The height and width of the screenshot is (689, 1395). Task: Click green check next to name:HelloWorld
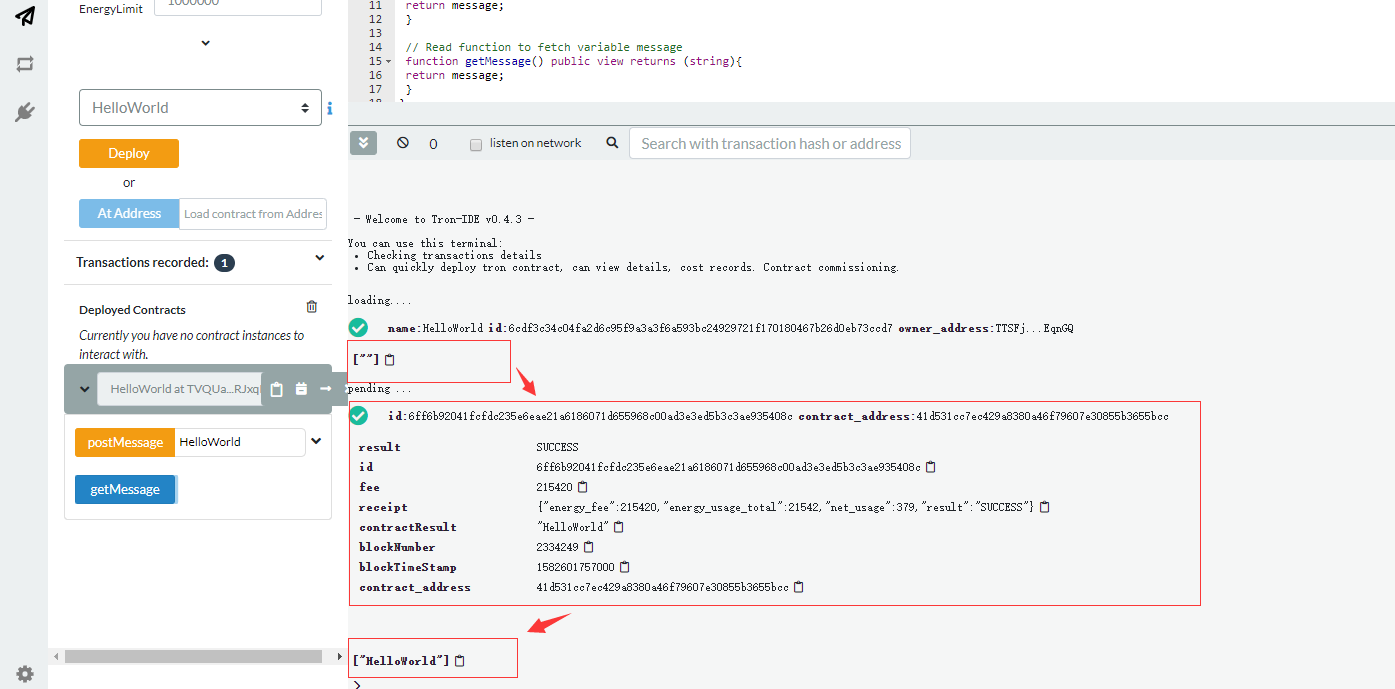(358, 328)
